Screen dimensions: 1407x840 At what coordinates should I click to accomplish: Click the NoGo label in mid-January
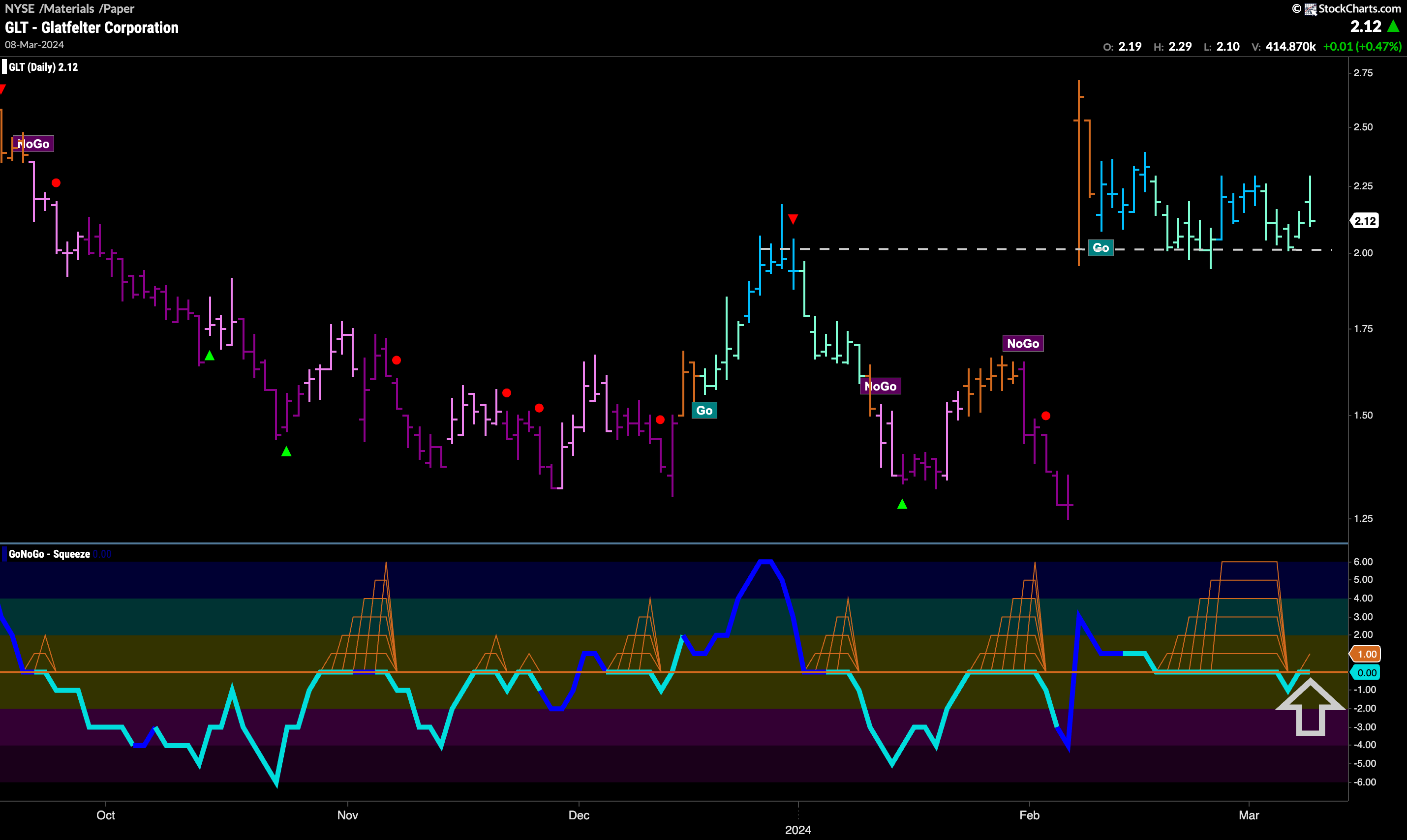(881, 386)
